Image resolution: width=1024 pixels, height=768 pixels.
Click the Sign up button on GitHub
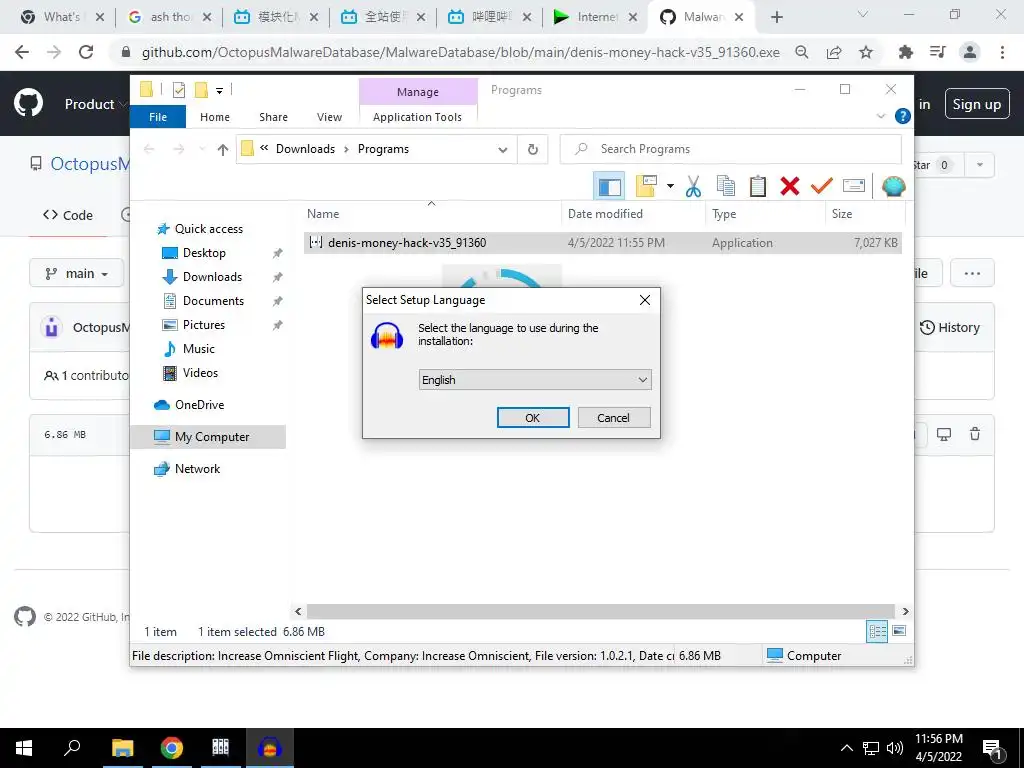pos(976,104)
